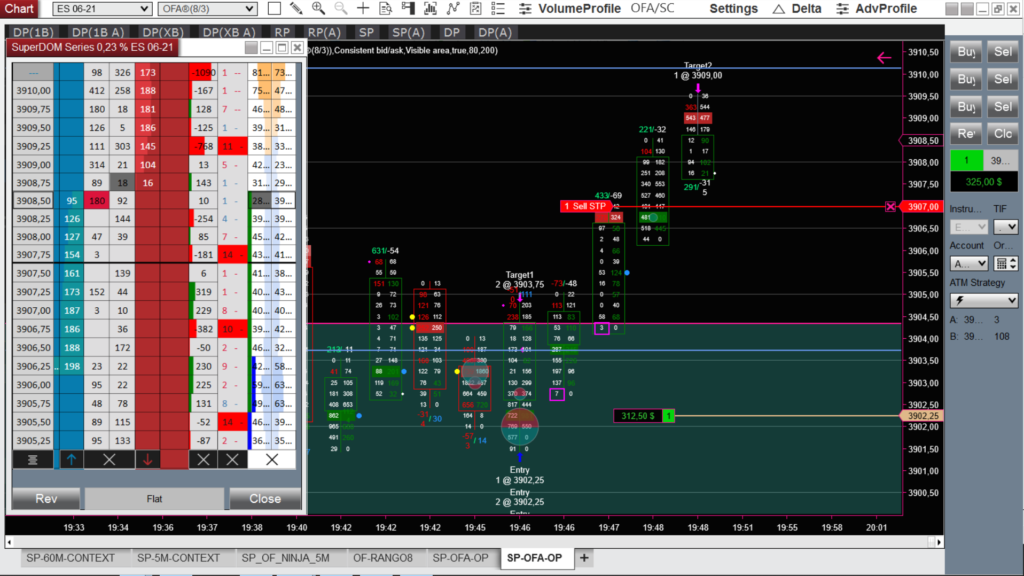
Task: Click Rev button in SuperDOM window
Action: [x=46, y=498]
